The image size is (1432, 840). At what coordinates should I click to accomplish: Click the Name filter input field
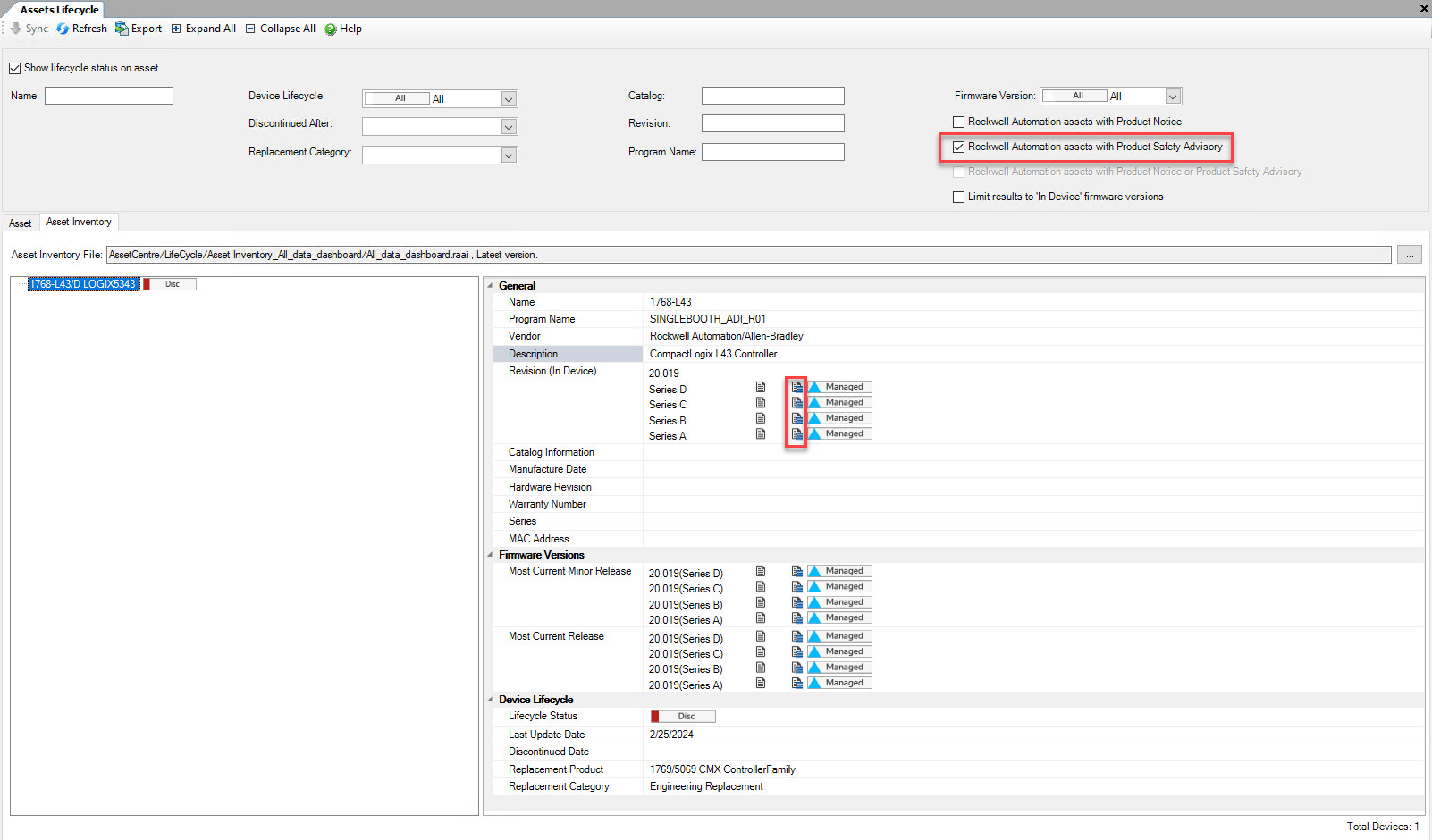pyautogui.click(x=109, y=96)
